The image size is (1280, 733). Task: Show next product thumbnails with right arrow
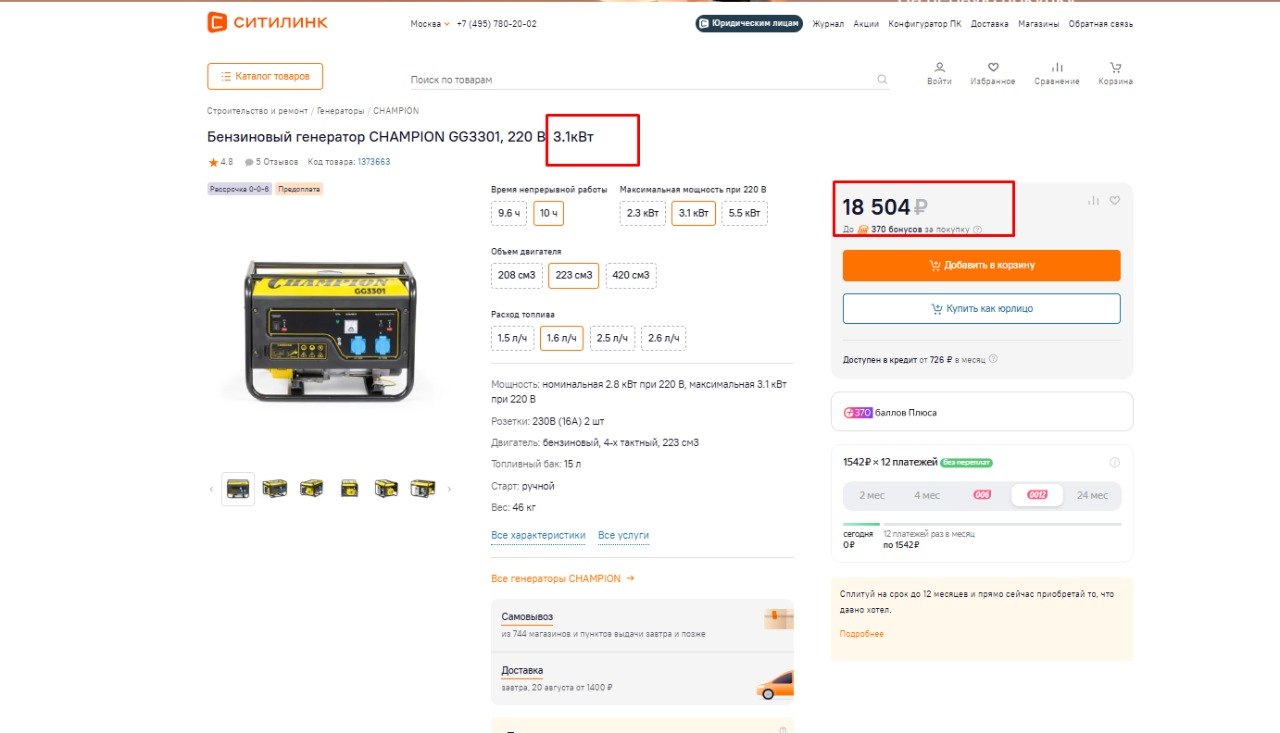[x=449, y=489]
